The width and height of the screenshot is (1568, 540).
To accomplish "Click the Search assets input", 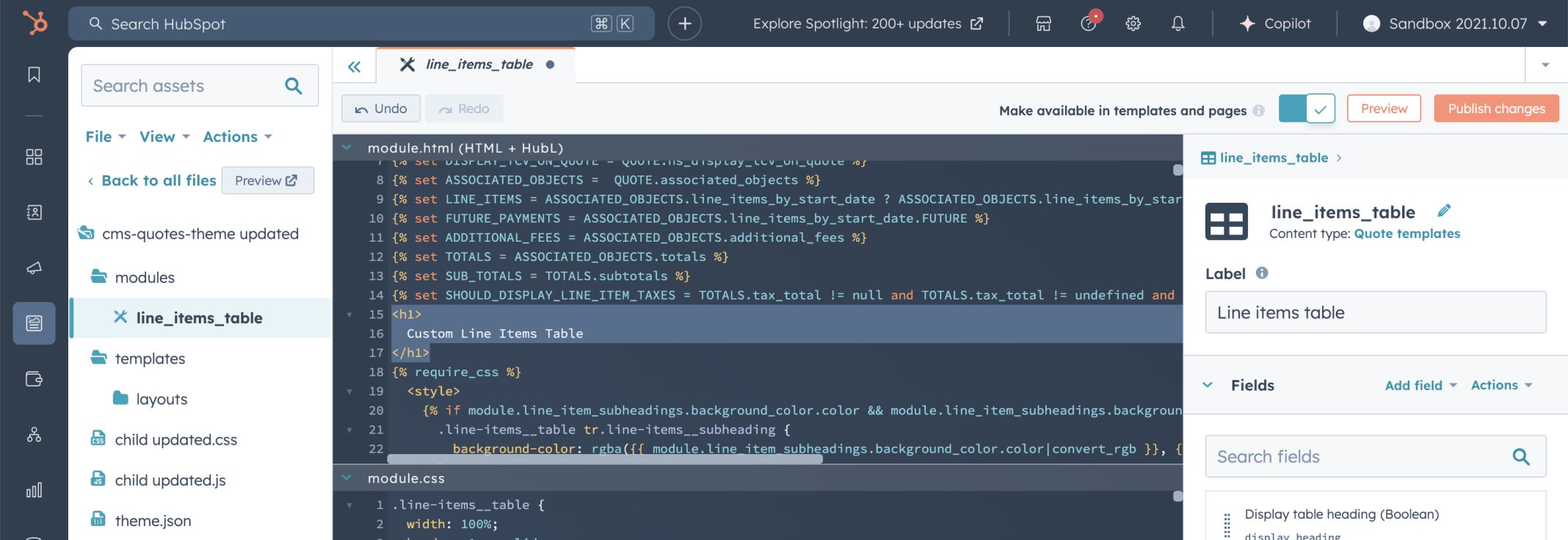I will point(200,86).
